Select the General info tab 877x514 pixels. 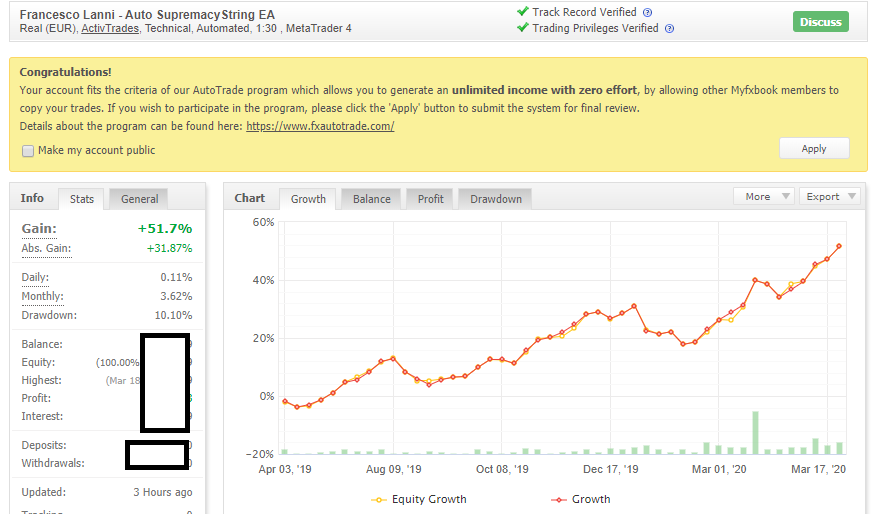click(139, 199)
